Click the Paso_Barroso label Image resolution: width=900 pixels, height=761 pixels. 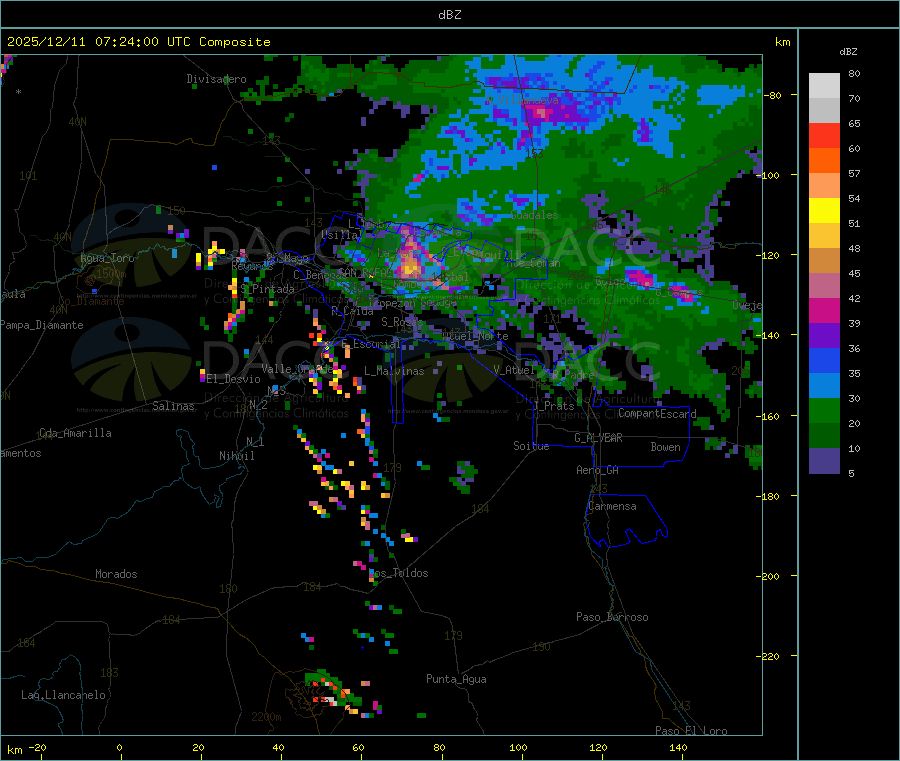click(x=612, y=618)
